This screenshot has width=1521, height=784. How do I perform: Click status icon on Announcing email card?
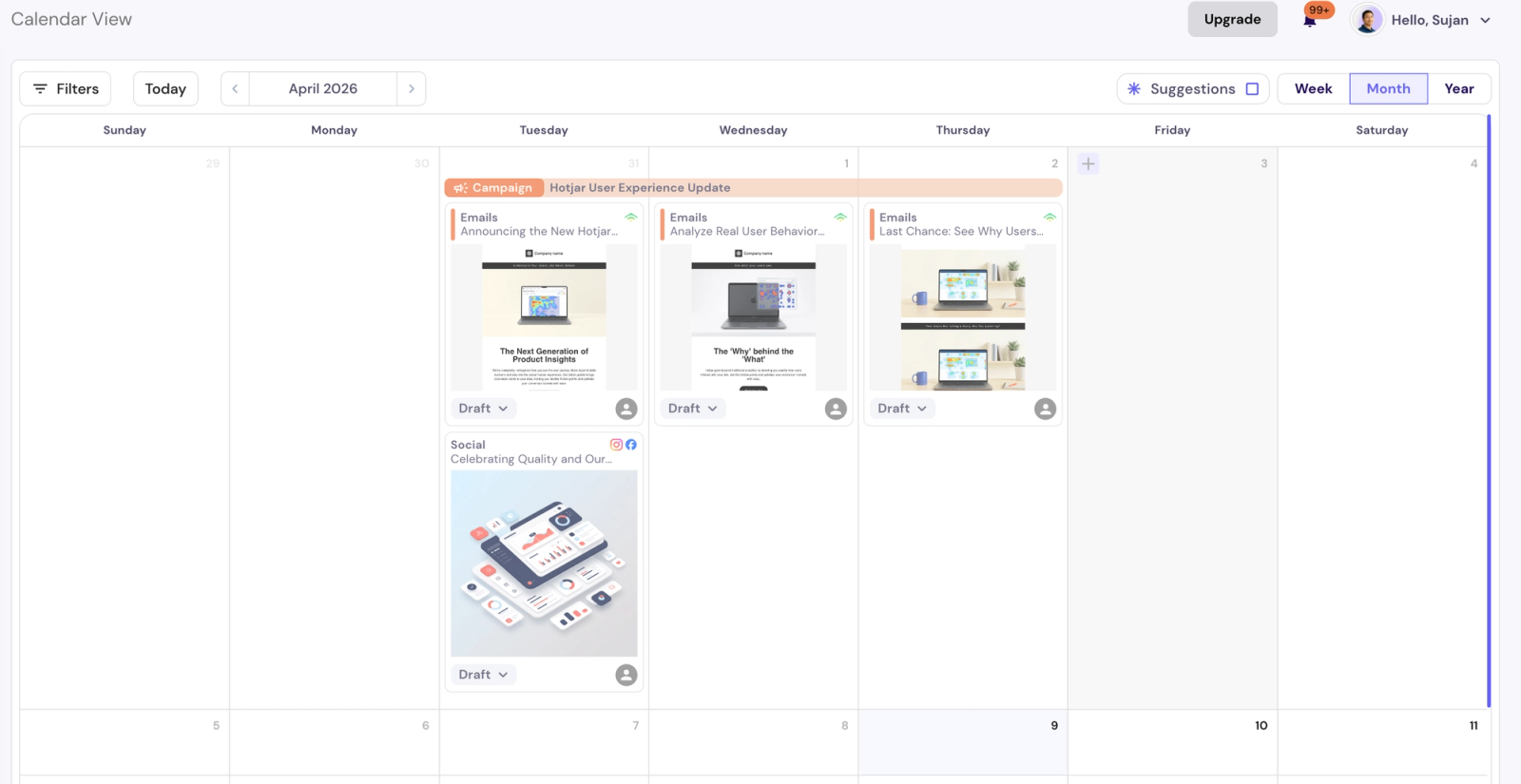[630, 217]
